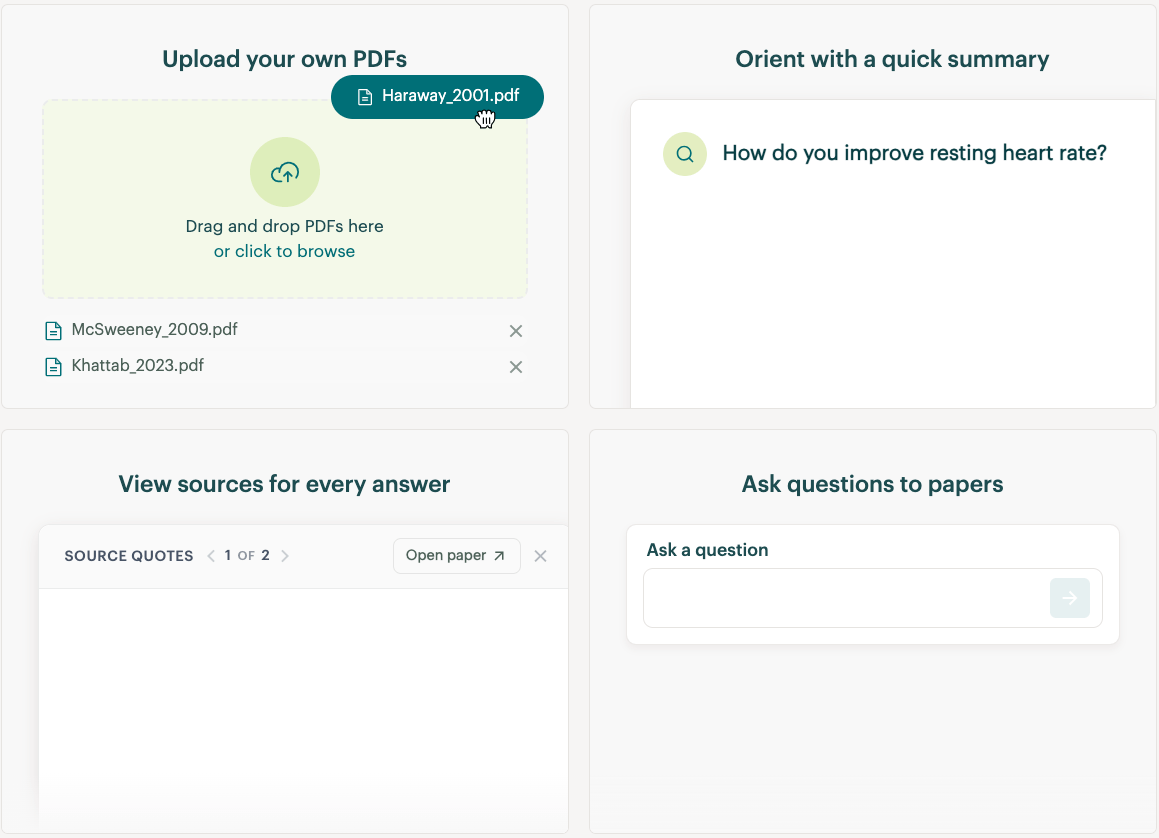Viewport: 1159px width, 838px height.
Task: Click the Open paper button
Action: click(x=456, y=556)
